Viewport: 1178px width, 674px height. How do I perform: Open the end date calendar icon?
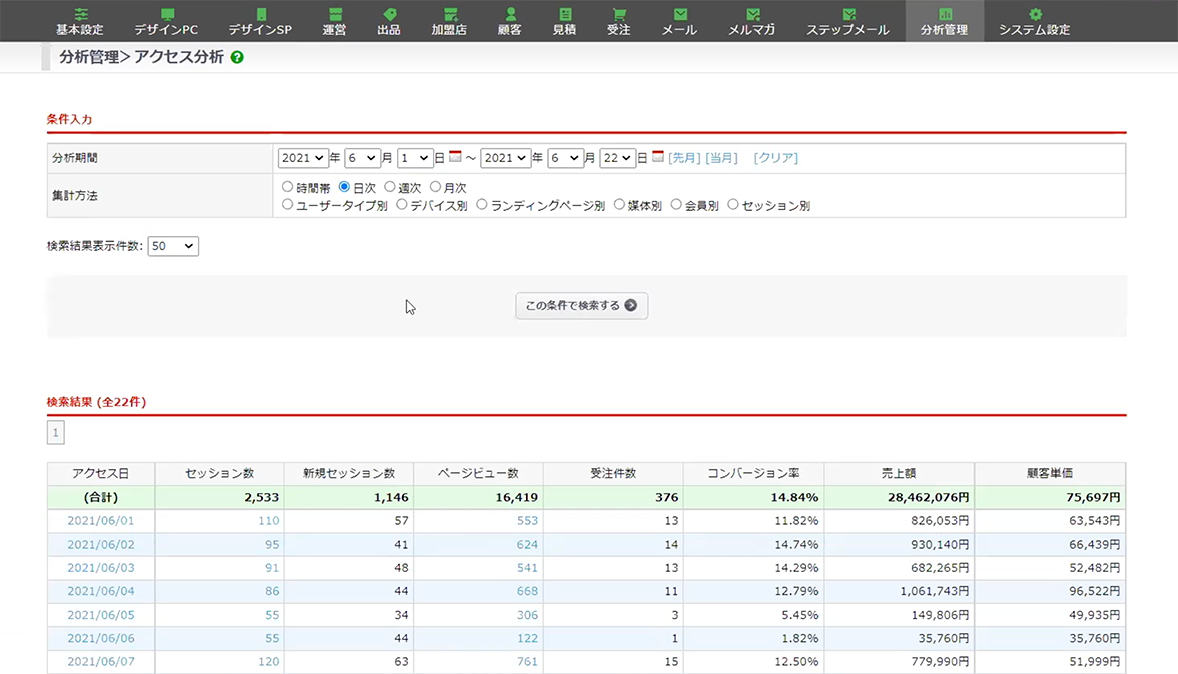click(658, 157)
